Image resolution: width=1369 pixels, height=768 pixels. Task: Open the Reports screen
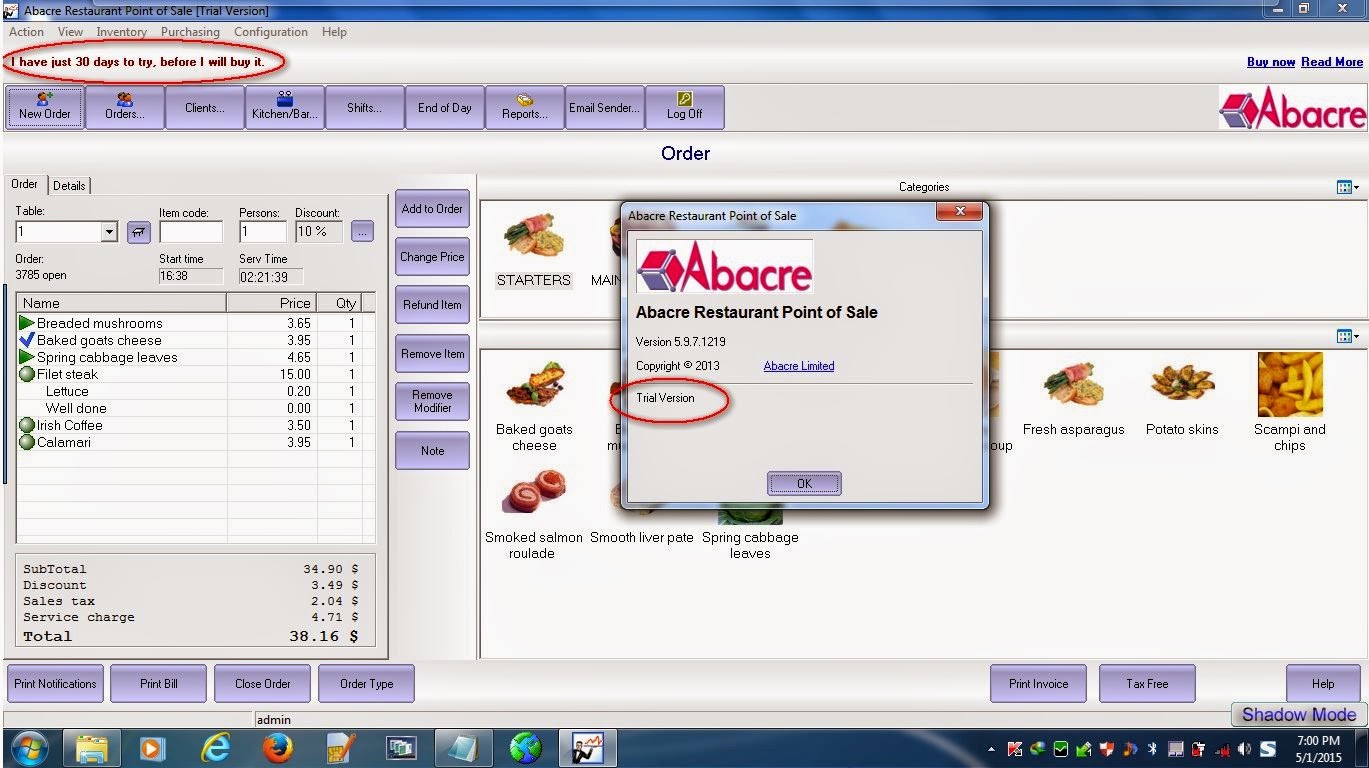[x=524, y=107]
